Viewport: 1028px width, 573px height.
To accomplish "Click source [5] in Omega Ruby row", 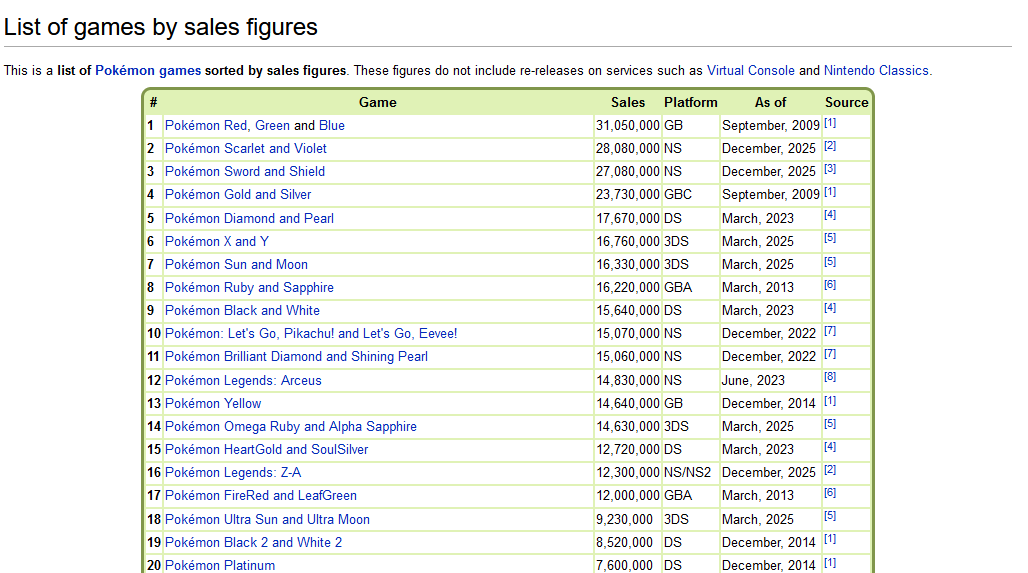I will [x=830, y=424].
